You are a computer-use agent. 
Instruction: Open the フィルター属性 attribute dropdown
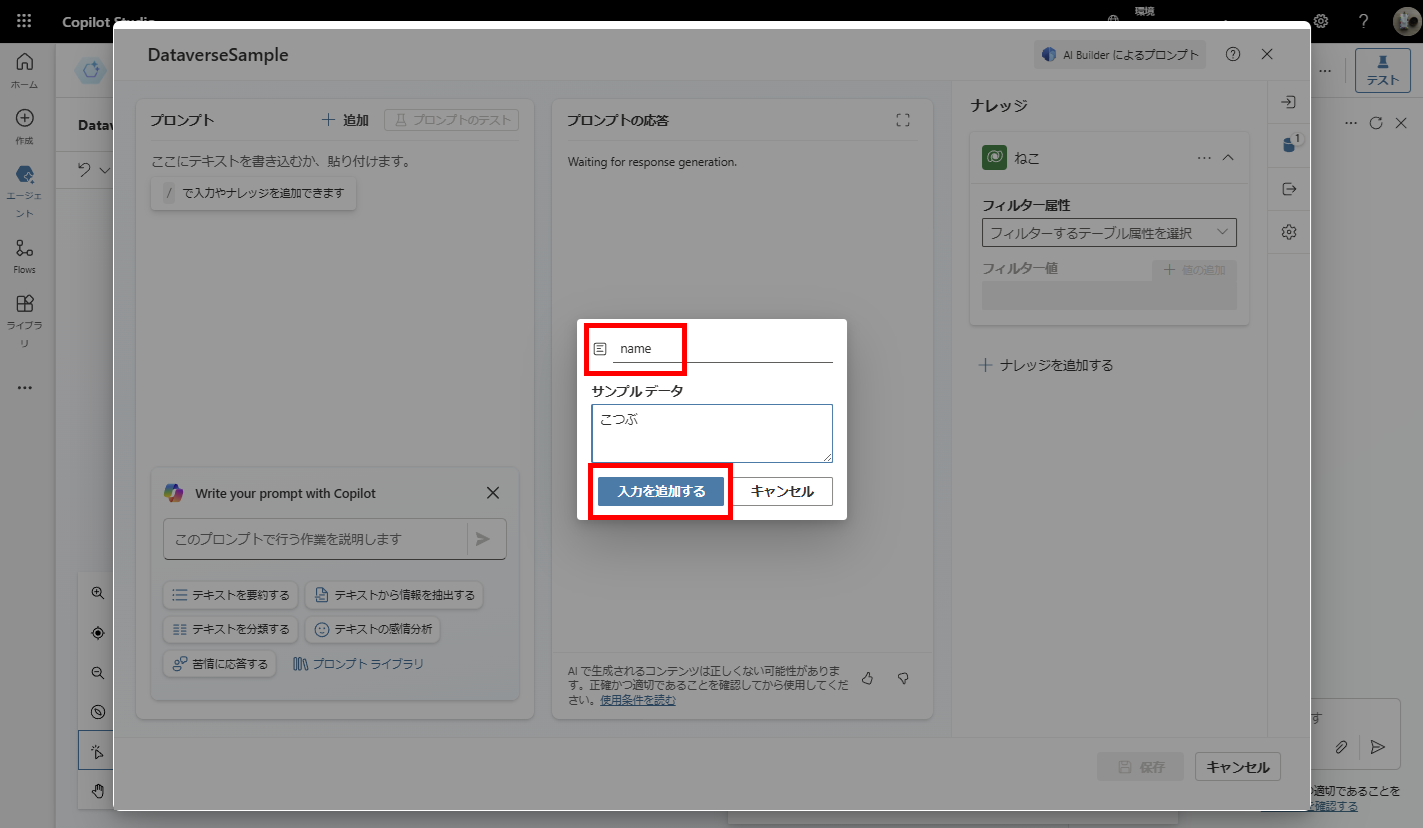tap(1108, 232)
